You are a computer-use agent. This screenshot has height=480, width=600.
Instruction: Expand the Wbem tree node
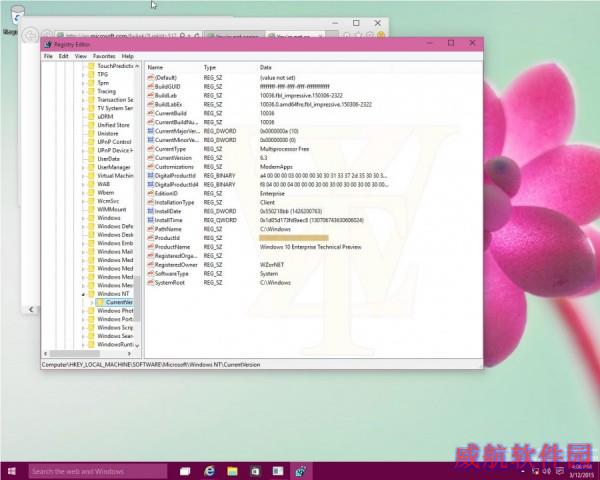tap(83, 193)
